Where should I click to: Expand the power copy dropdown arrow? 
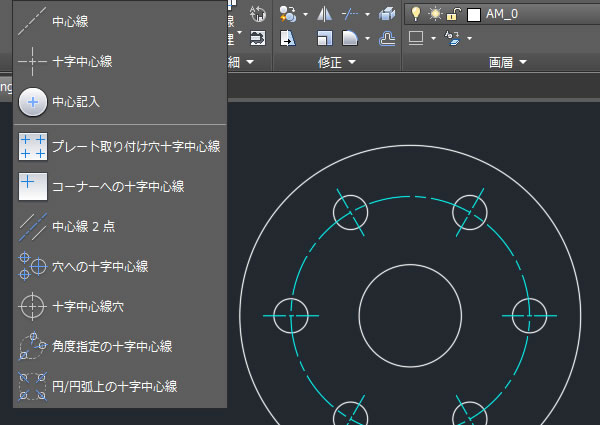pyautogui.click(x=305, y=15)
